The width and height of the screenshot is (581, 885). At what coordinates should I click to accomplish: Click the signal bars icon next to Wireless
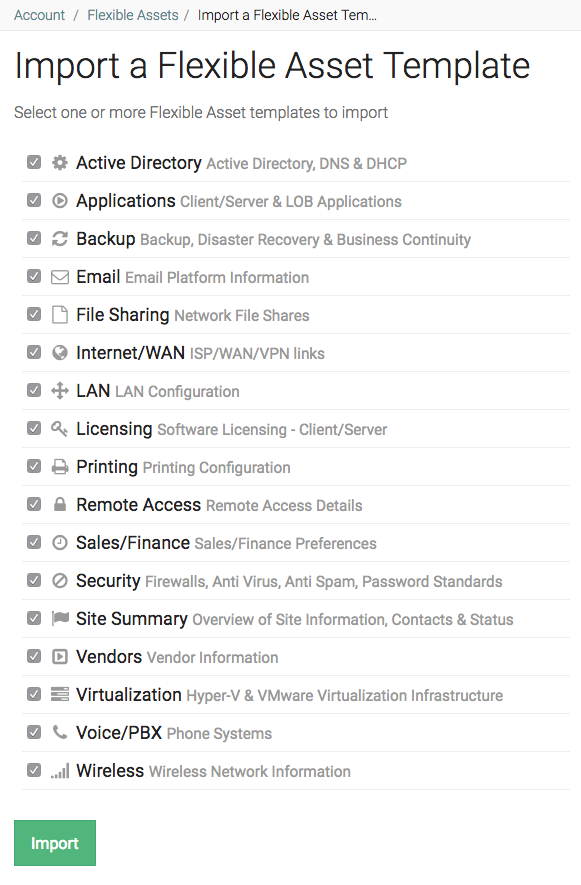pos(60,770)
